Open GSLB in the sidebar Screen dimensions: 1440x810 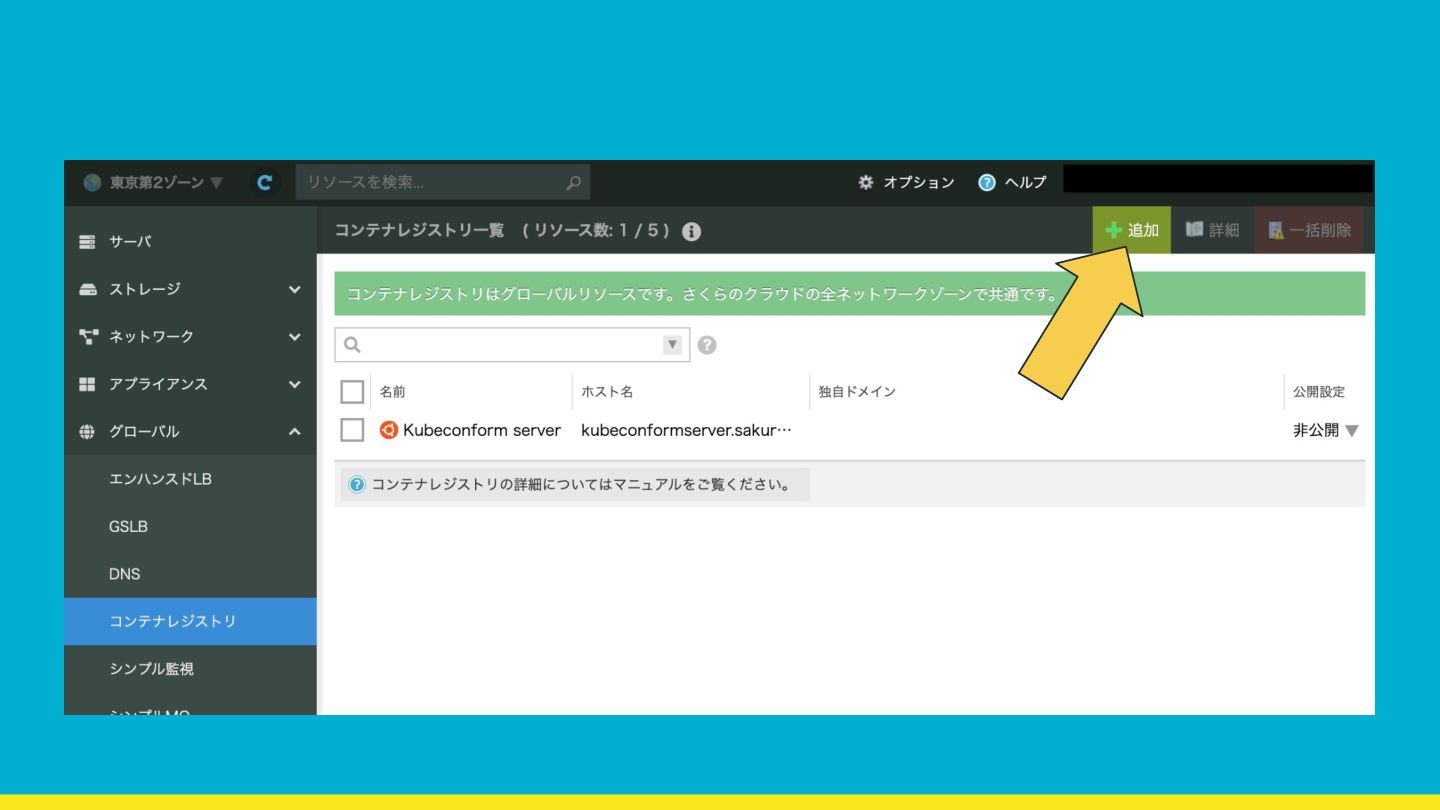190,526
